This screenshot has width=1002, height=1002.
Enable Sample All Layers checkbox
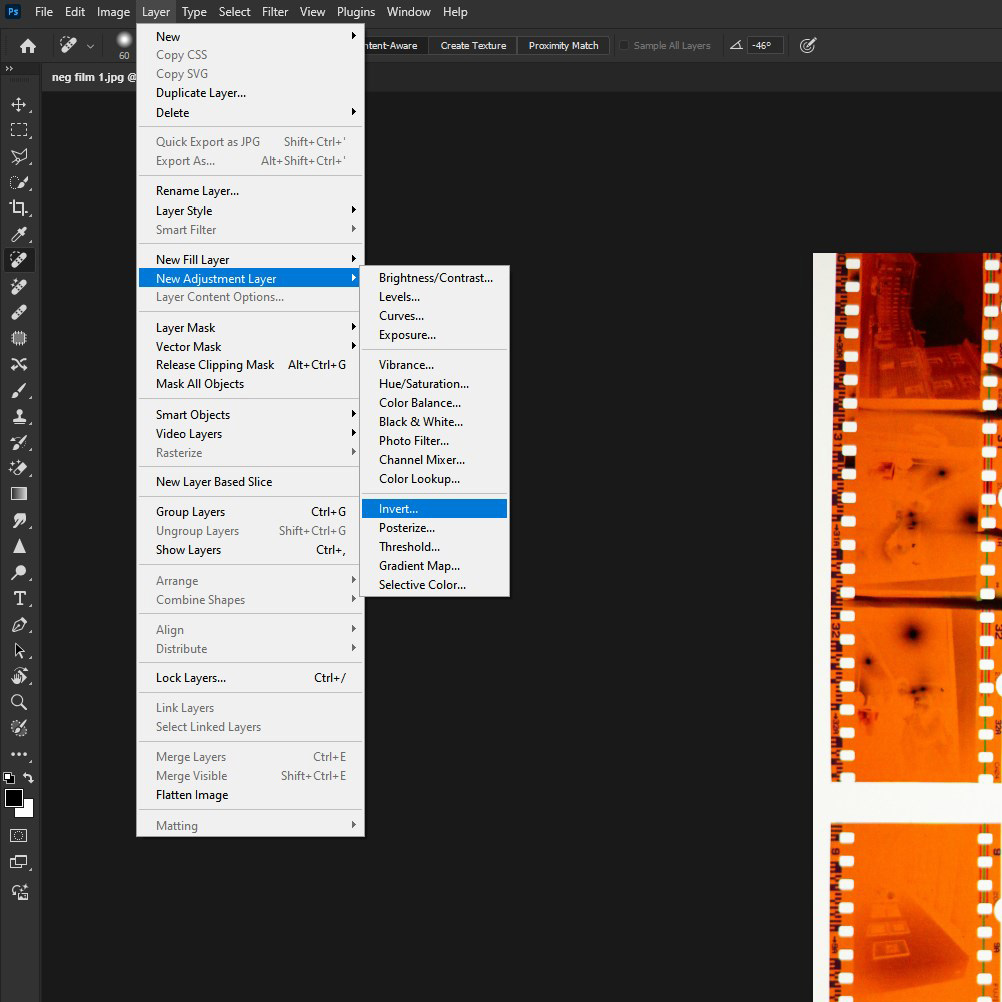[624, 45]
